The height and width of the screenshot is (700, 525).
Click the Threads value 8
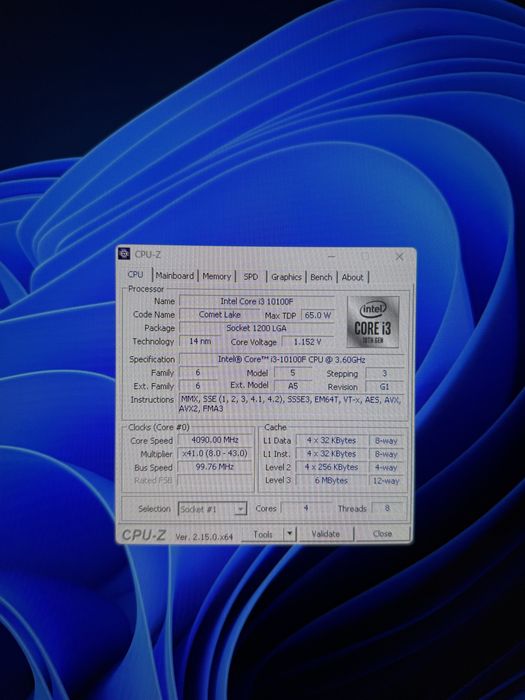(387, 508)
